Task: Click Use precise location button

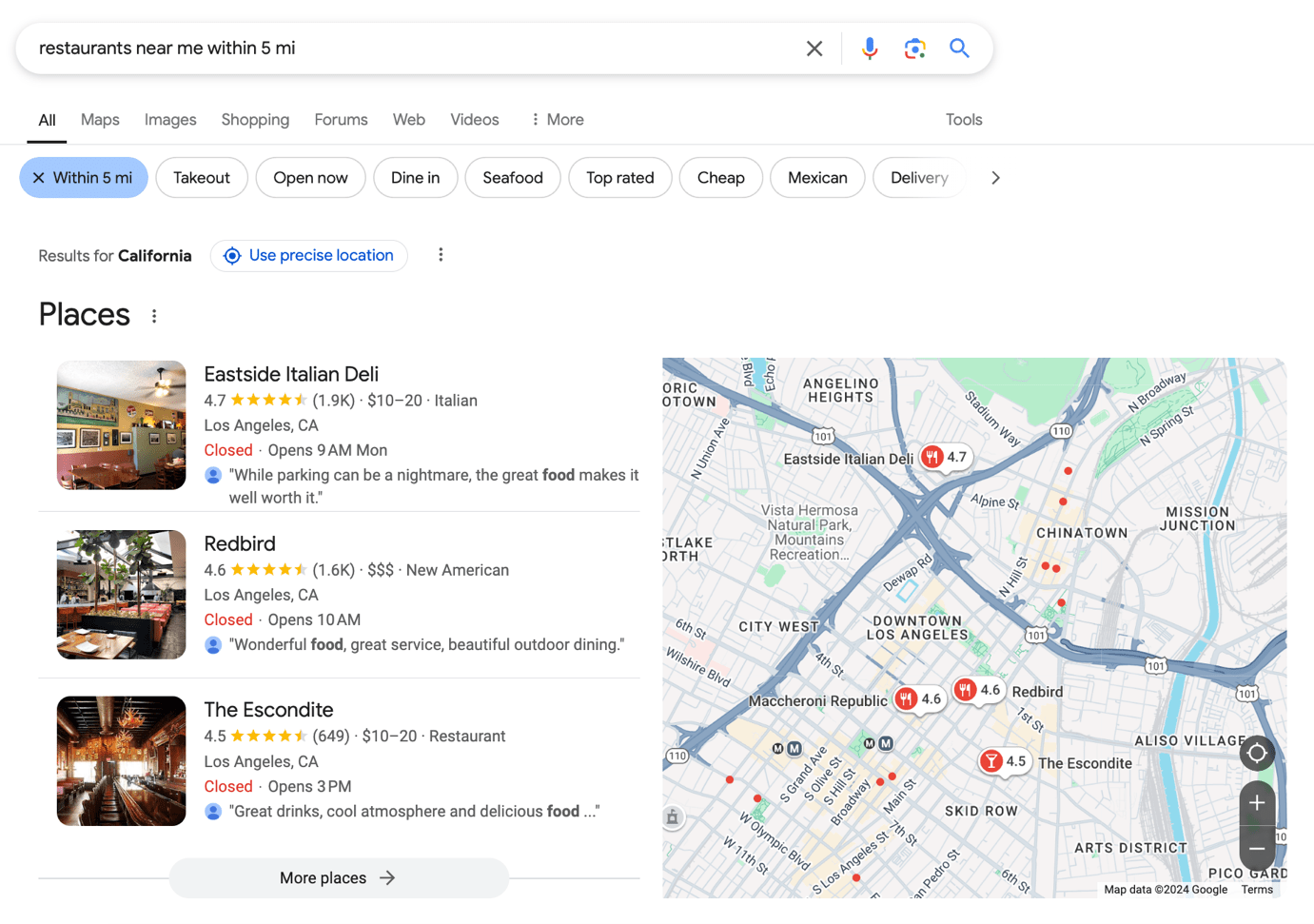Action: point(309,256)
